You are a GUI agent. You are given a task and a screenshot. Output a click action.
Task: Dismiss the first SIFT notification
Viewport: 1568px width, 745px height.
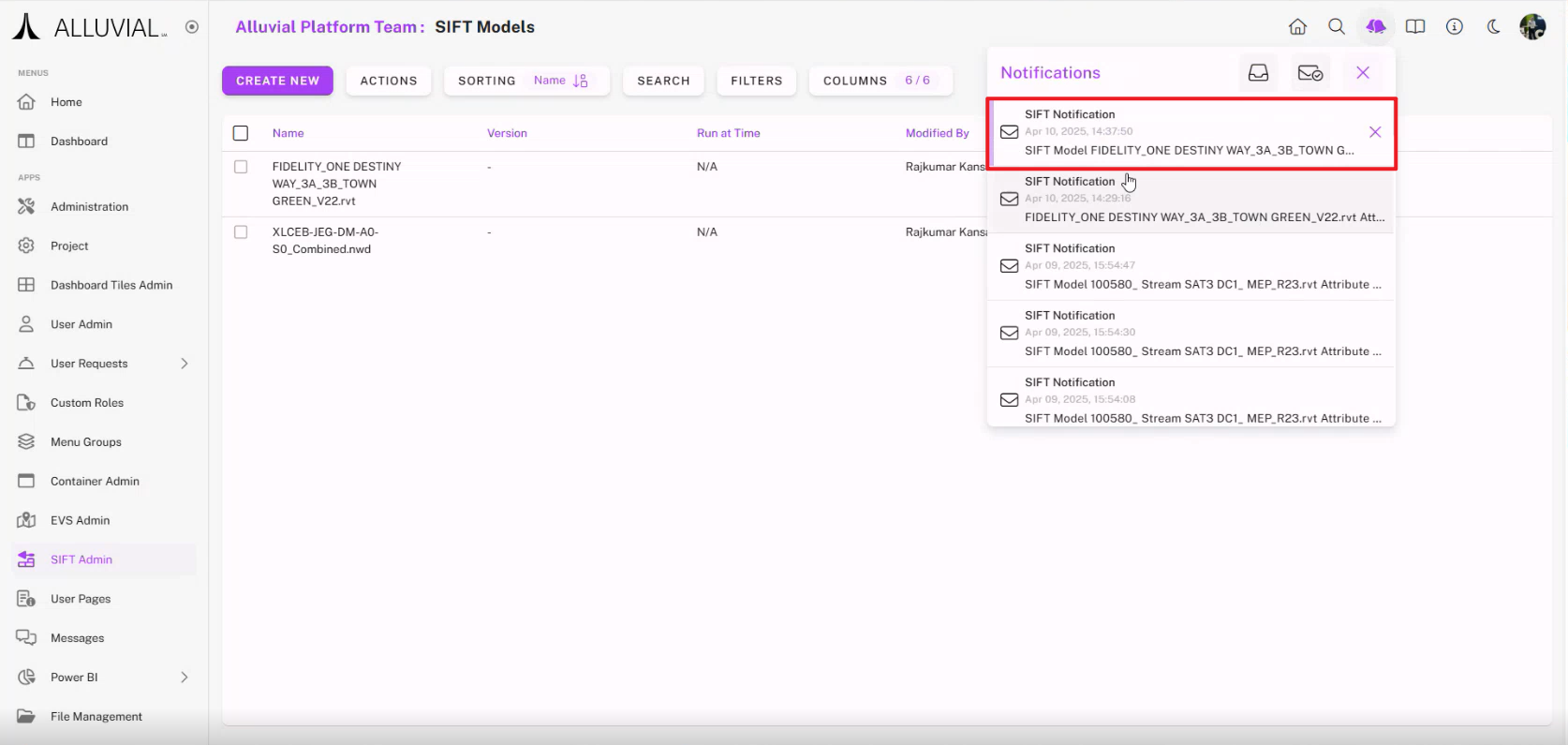pyautogui.click(x=1374, y=132)
